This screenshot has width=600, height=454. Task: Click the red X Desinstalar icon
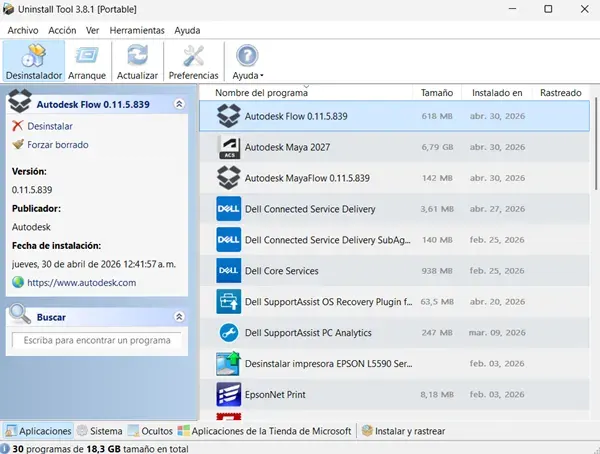(x=18, y=126)
